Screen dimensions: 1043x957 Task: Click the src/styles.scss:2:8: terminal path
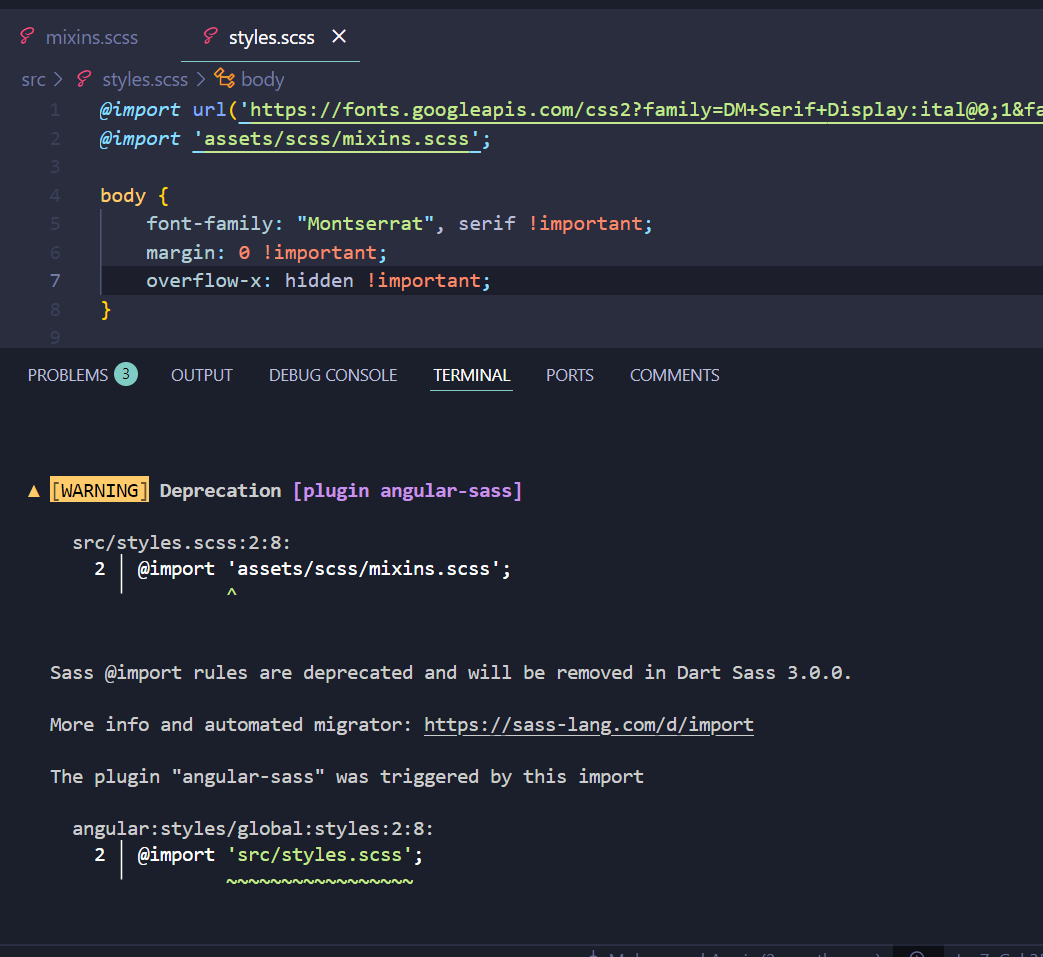pyautogui.click(x=182, y=543)
